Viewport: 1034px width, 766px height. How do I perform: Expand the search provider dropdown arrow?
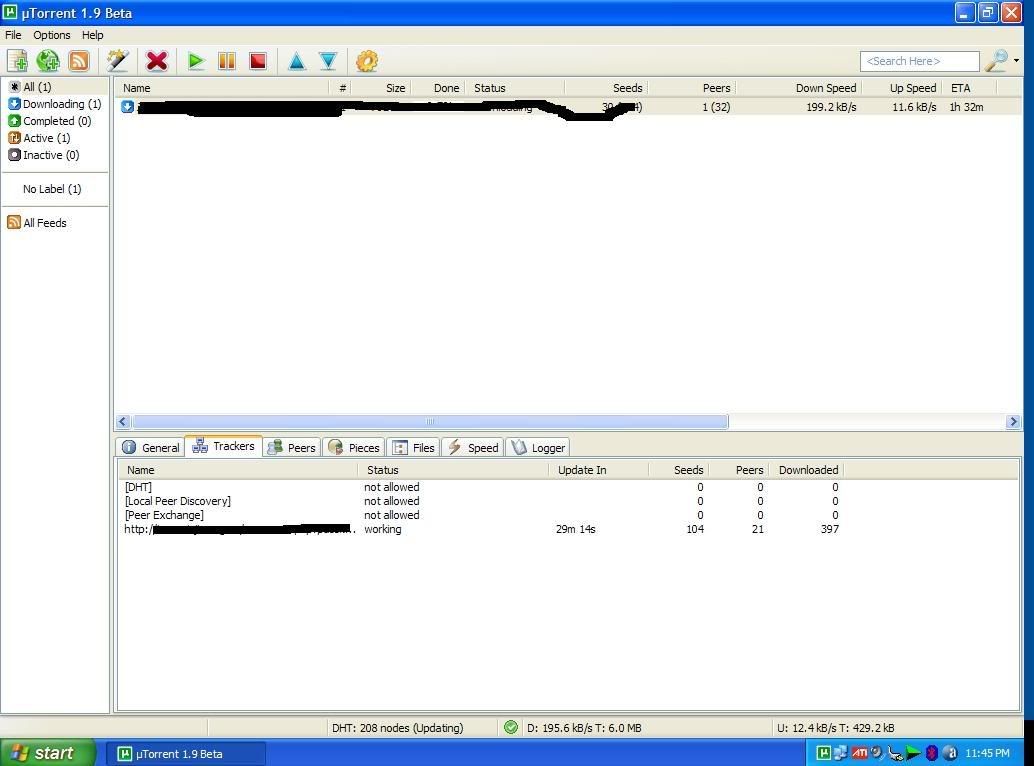[x=1016, y=61]
